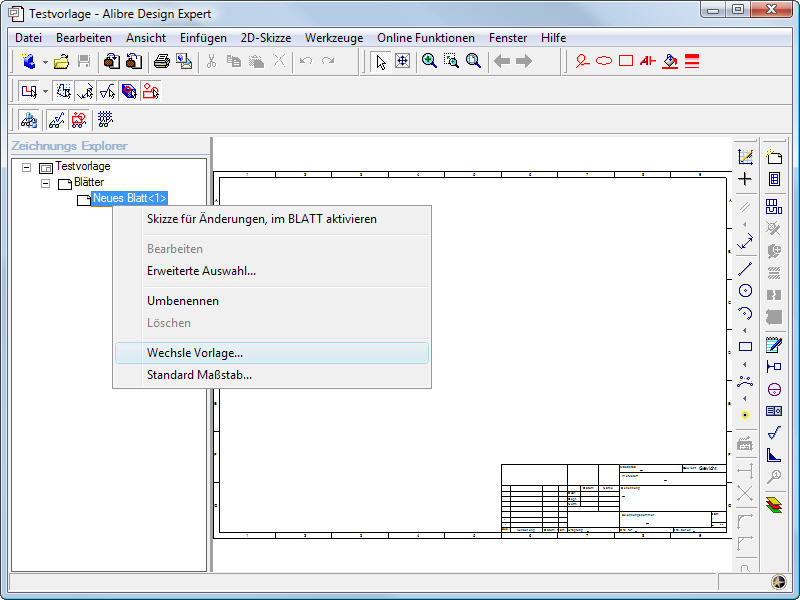Click the status bar compass icon
The image size is (800, 600).
click(x=779, y=582)
